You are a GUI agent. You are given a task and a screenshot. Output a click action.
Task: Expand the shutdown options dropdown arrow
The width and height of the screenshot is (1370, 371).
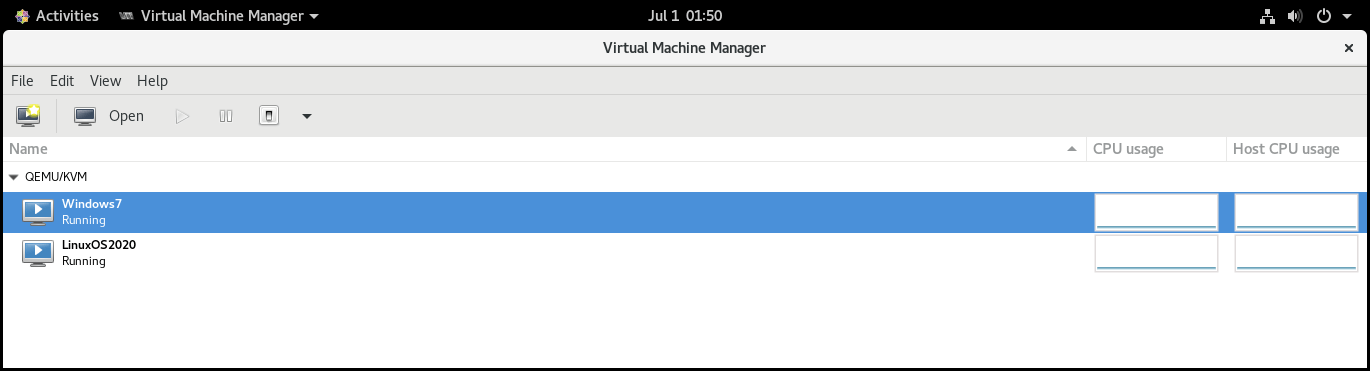307,116
